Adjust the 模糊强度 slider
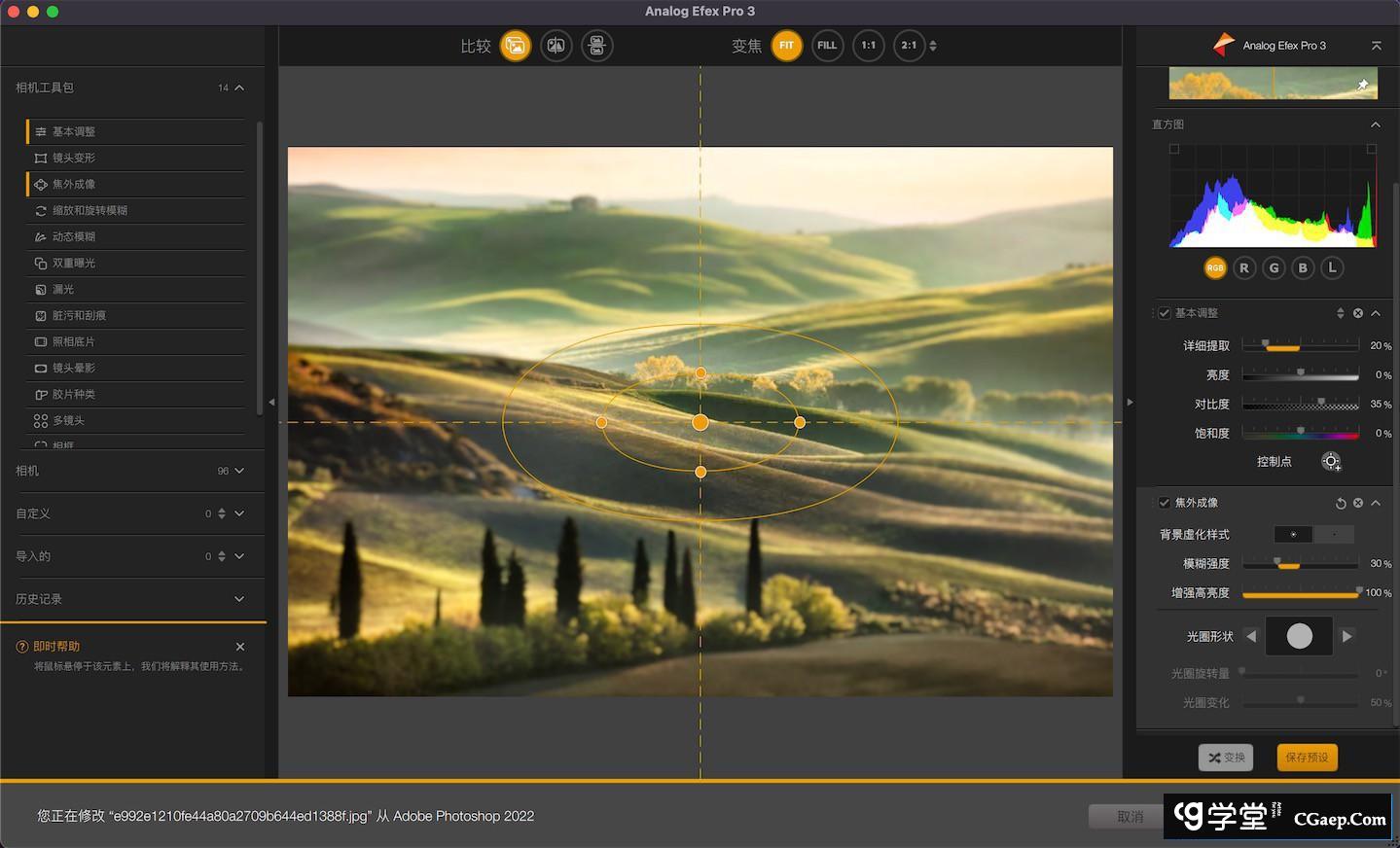This screenshot has height=848, width=1400. coord(1287,564)
